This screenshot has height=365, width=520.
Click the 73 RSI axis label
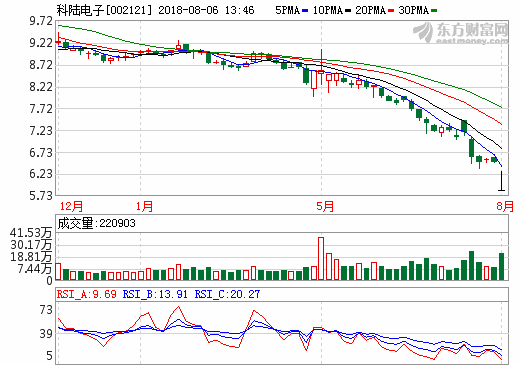(46, 310)
